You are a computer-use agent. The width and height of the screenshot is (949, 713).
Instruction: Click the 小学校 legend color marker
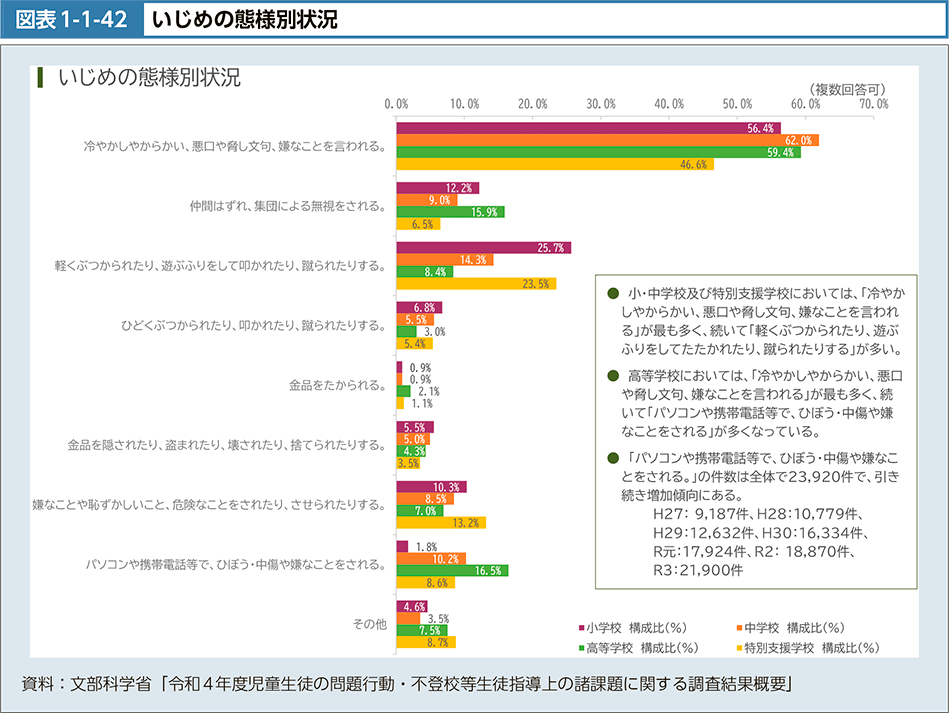[x=582, y=627]
